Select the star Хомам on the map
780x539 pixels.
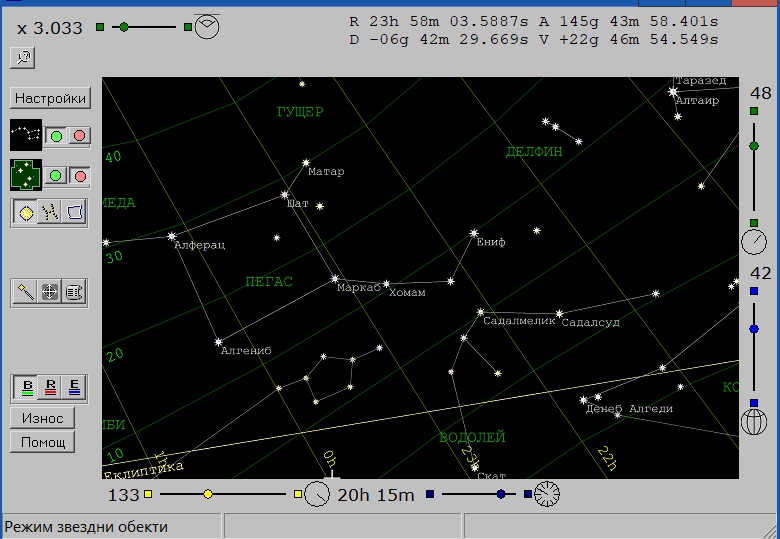386,284
